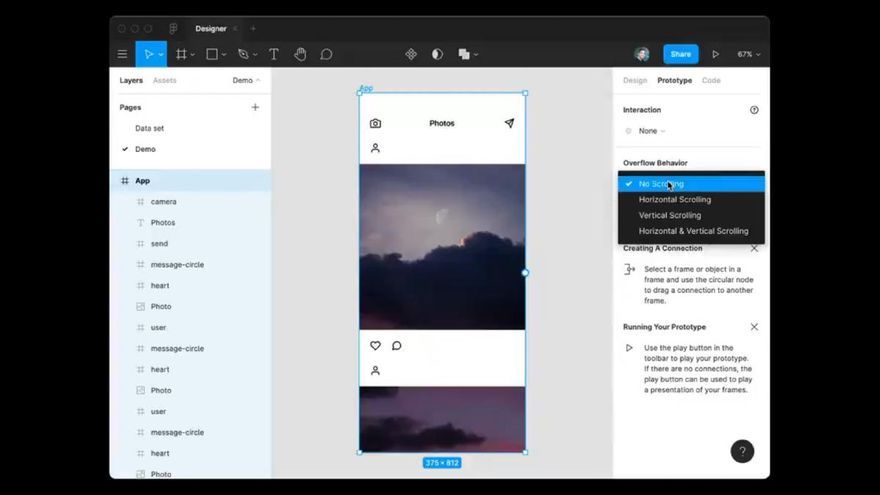Expand the Demo page selector
This screenshot has height=495, width=880.
pos(246,80)
